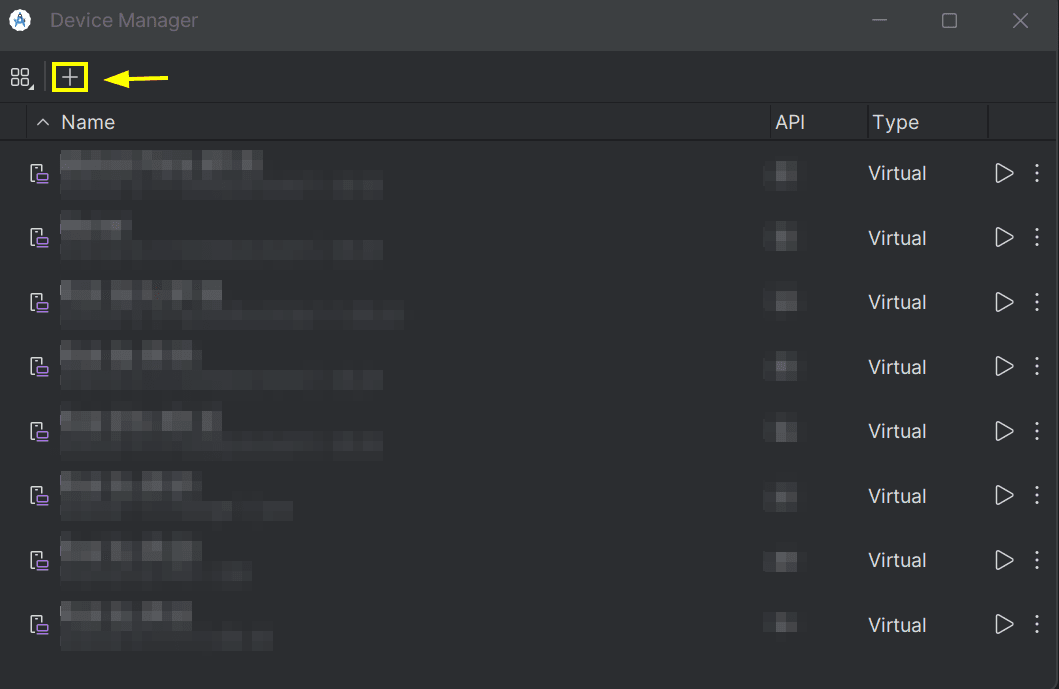Open more actions for the fourth device row

[x=1036, y=367]
